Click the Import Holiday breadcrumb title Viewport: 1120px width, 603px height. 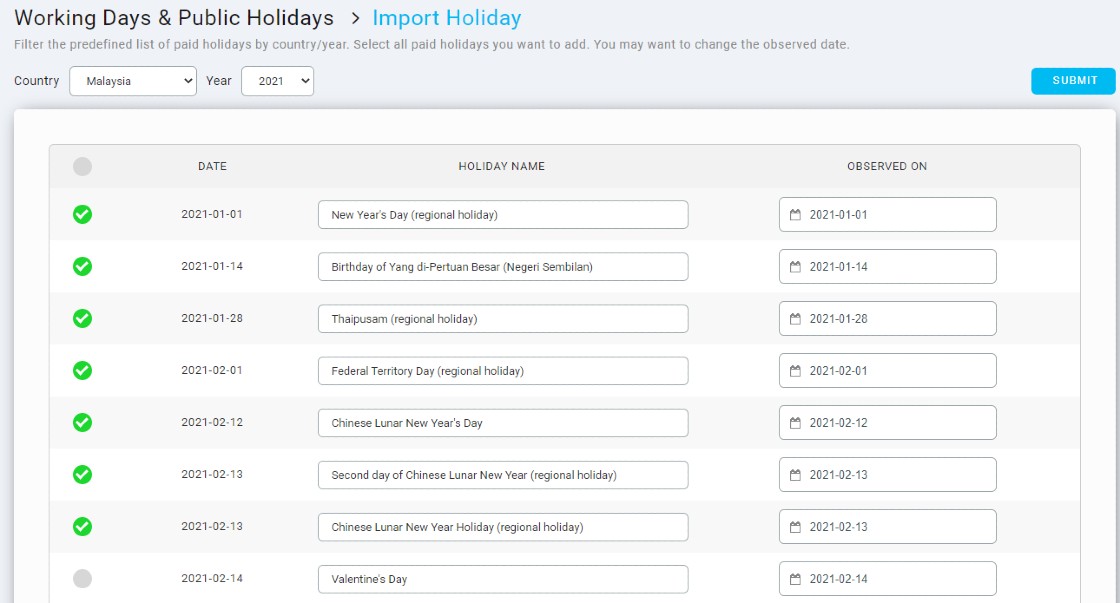coord(446,18)
